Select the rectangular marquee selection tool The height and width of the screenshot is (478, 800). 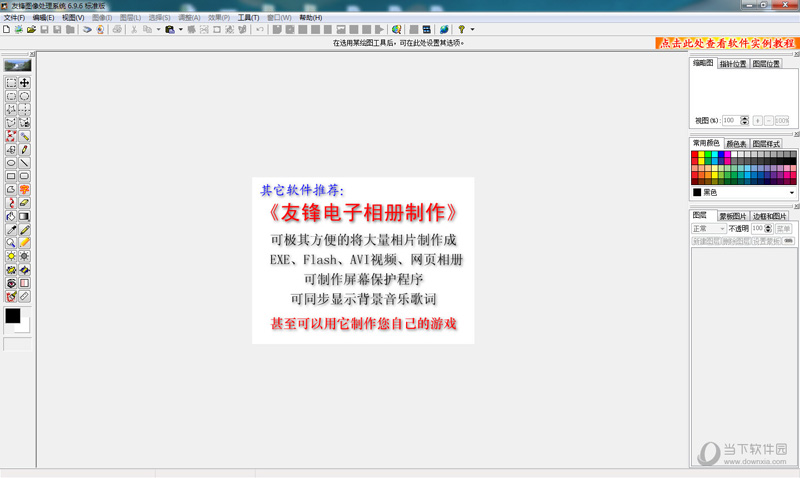click(11, 83)
